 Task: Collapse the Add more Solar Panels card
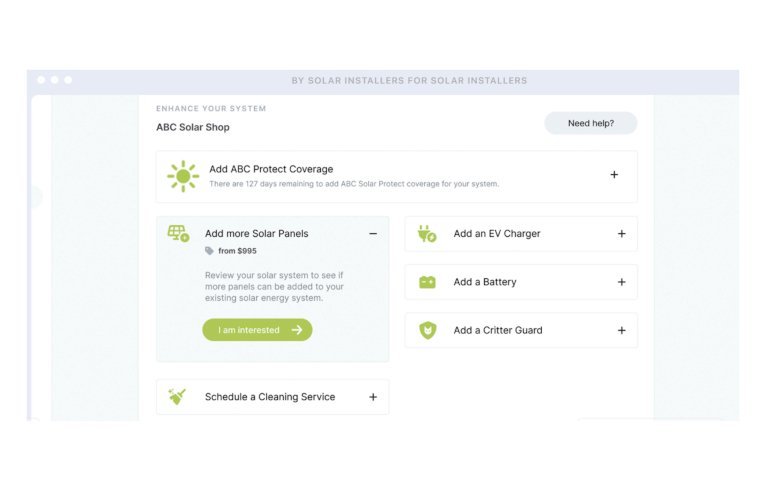tap(373, 234)
